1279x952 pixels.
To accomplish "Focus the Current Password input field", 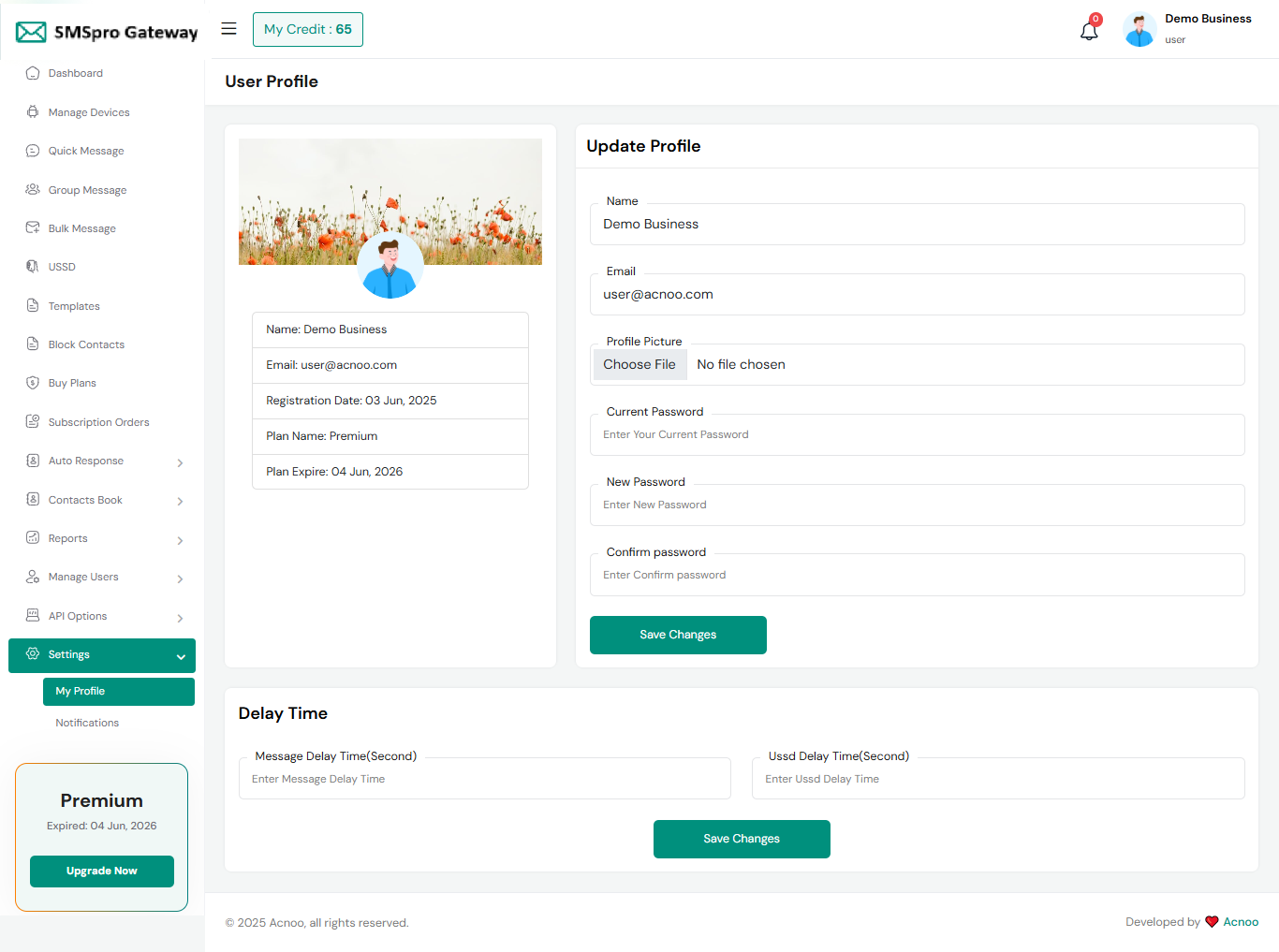I will click(917, 435).
